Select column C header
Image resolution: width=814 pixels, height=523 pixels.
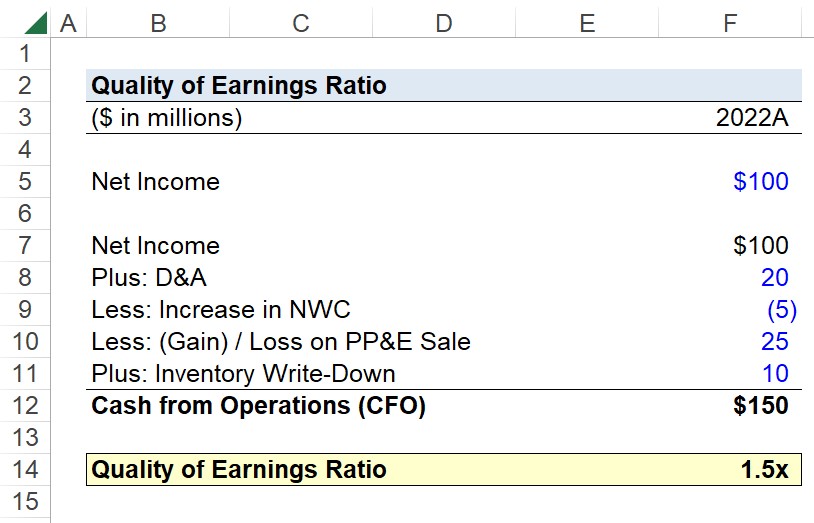pyautogui.click(x=301, y=23)
